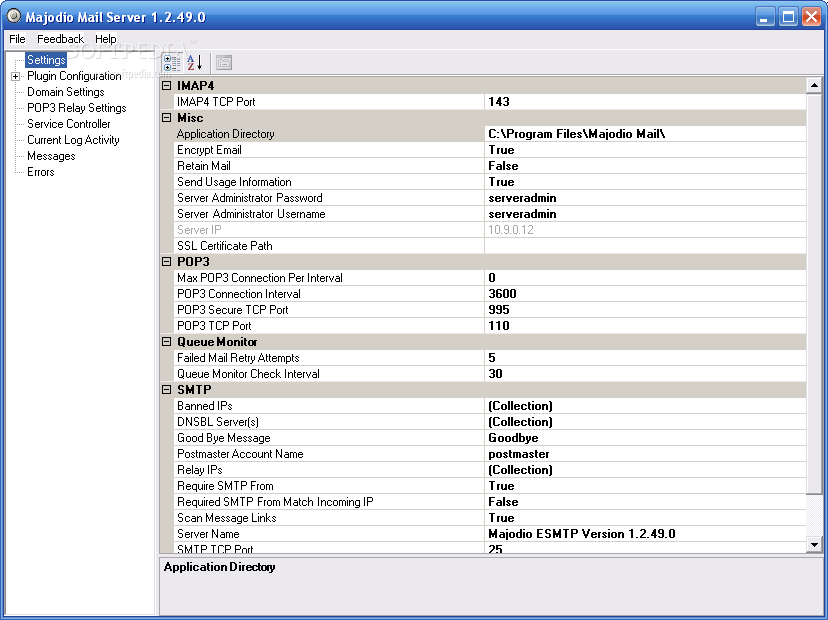Edit POP3 Secure TCP Port value 995
The height and width of the screenshot is (620, 828).
pos(645,310)
